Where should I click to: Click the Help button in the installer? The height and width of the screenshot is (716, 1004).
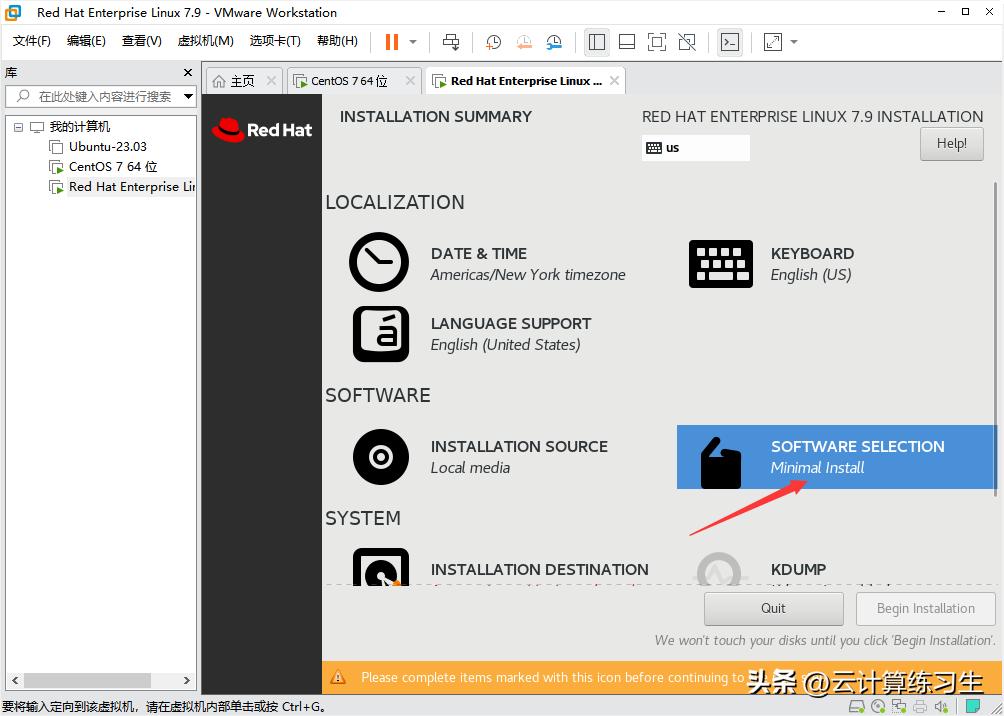point(951,143)
